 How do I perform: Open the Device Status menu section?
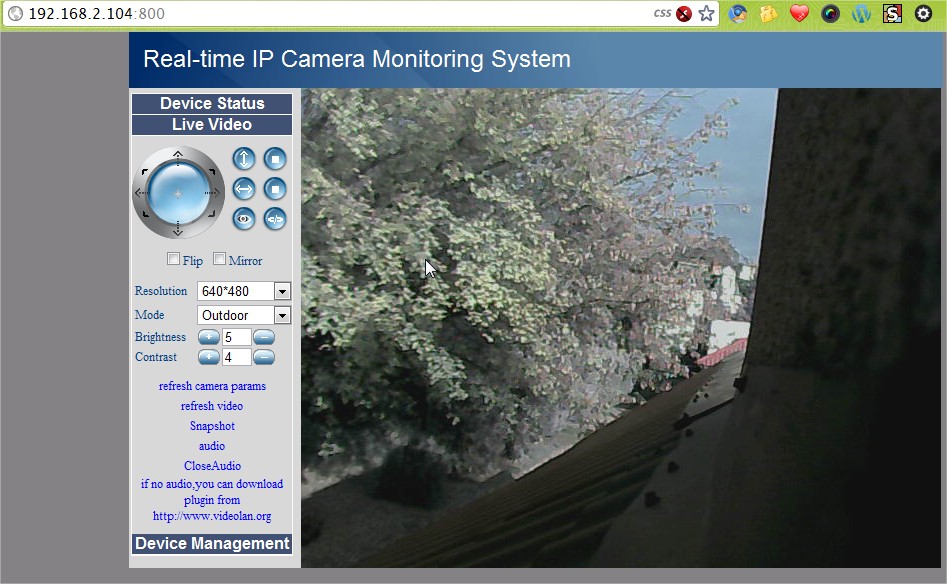click(x=212, y=104)
